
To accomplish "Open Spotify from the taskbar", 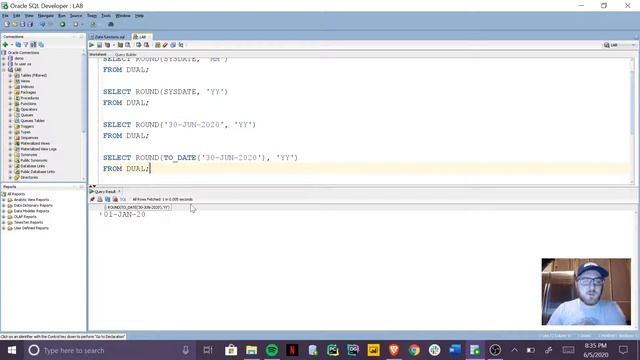I will [x=272, y=350].
